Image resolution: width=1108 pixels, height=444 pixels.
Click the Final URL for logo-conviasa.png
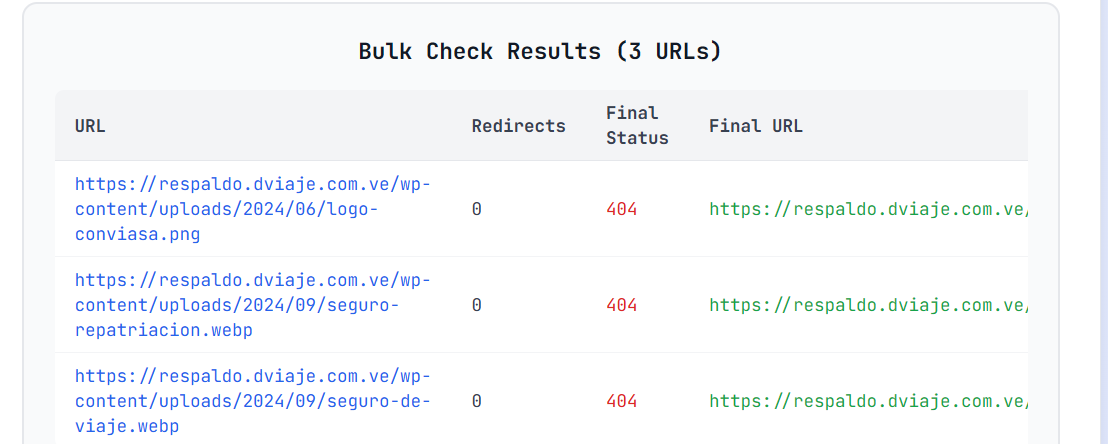pyautogui.click(x=868, y=209)
